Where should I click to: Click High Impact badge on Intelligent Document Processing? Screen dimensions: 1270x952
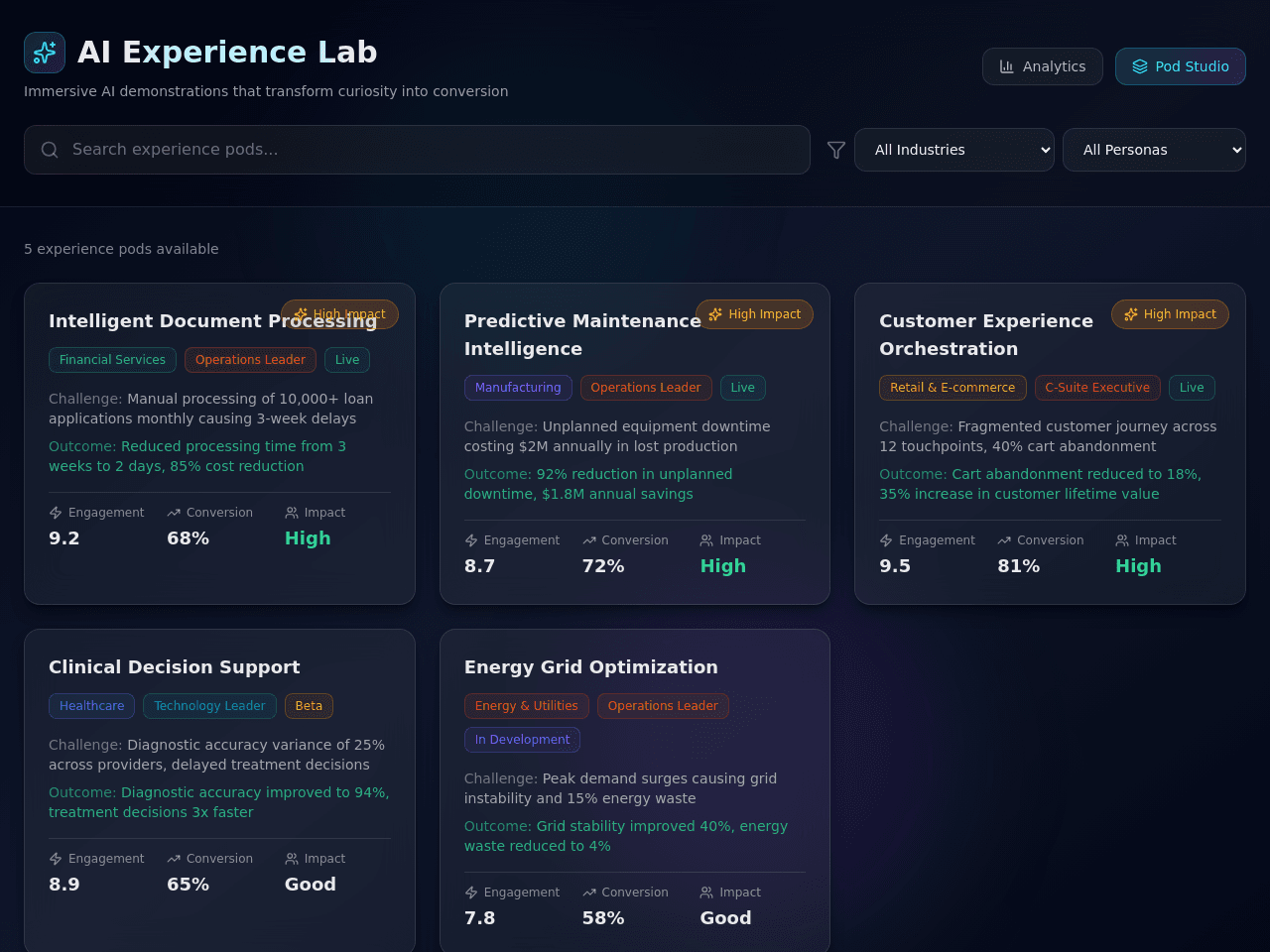click(340, 314)
